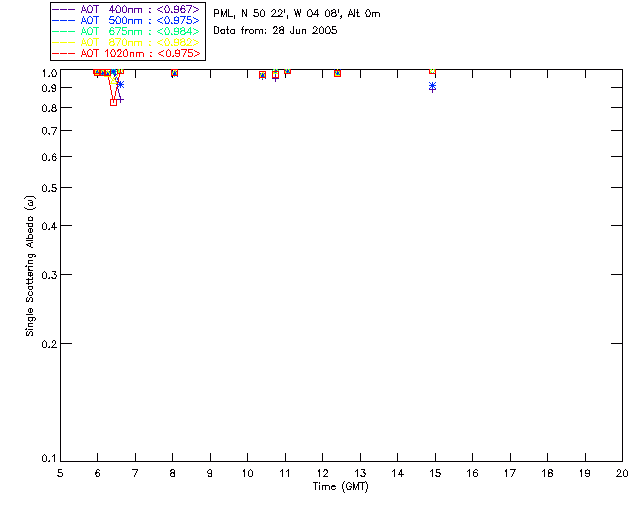Viewport: 640px width, 512px height.
Task: Click the blue asterisk marker at time 15
Action: [433, 85]
